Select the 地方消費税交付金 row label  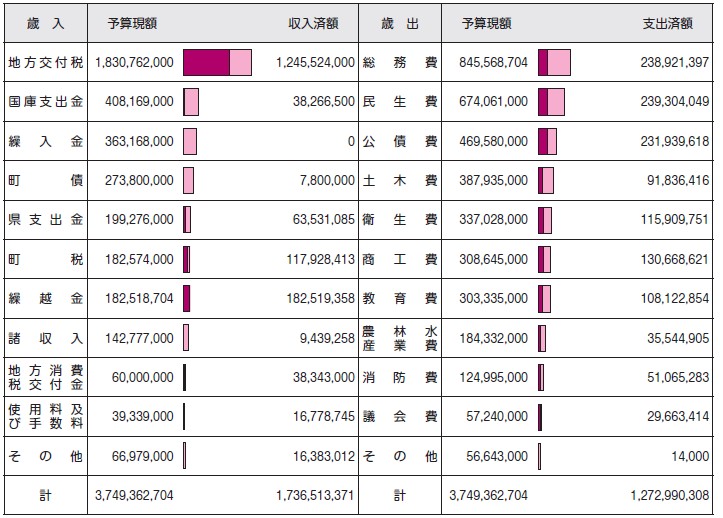tap(45, 377)
